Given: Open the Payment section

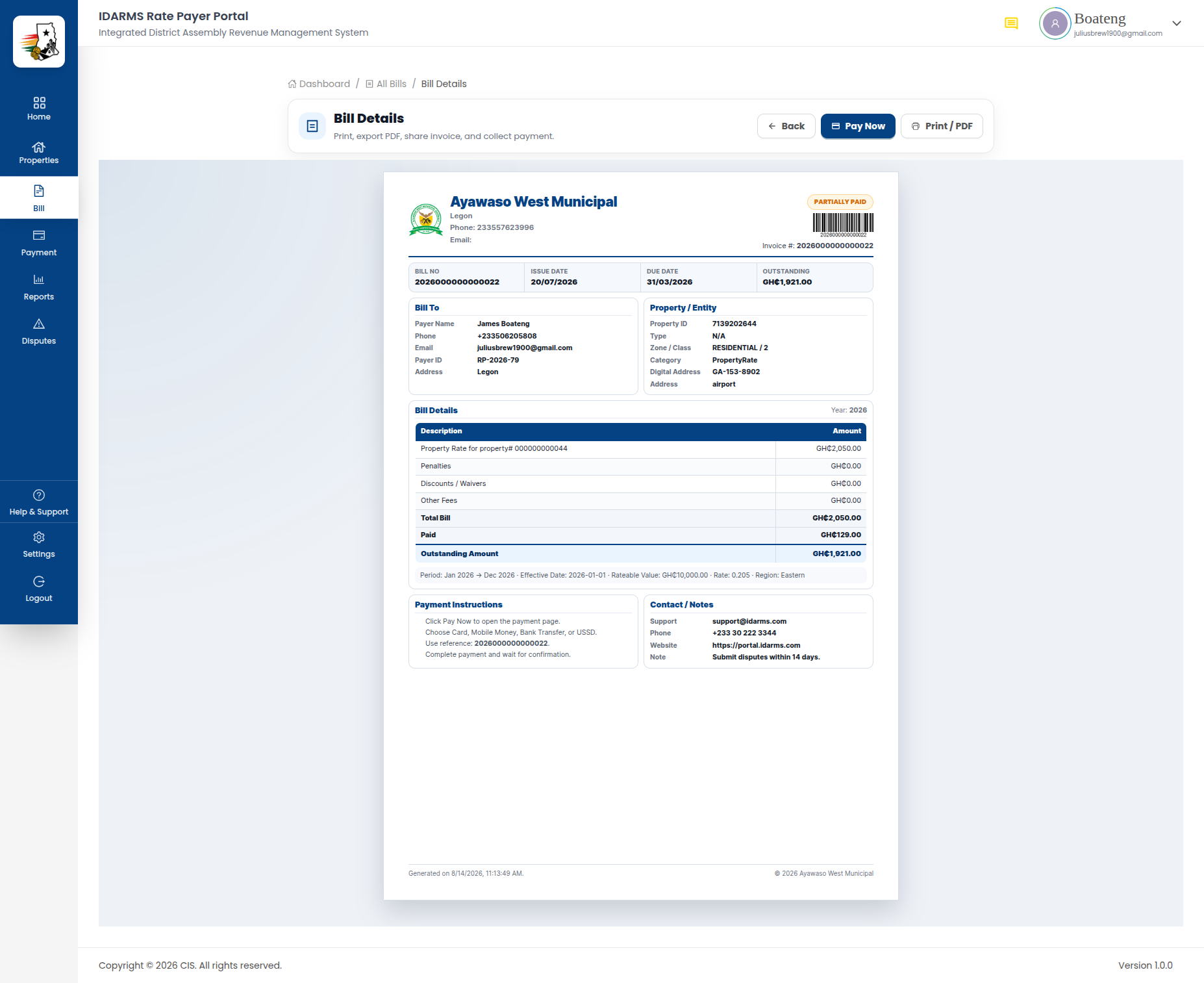Looking at the screenshot, I should [x=39, y=242].
